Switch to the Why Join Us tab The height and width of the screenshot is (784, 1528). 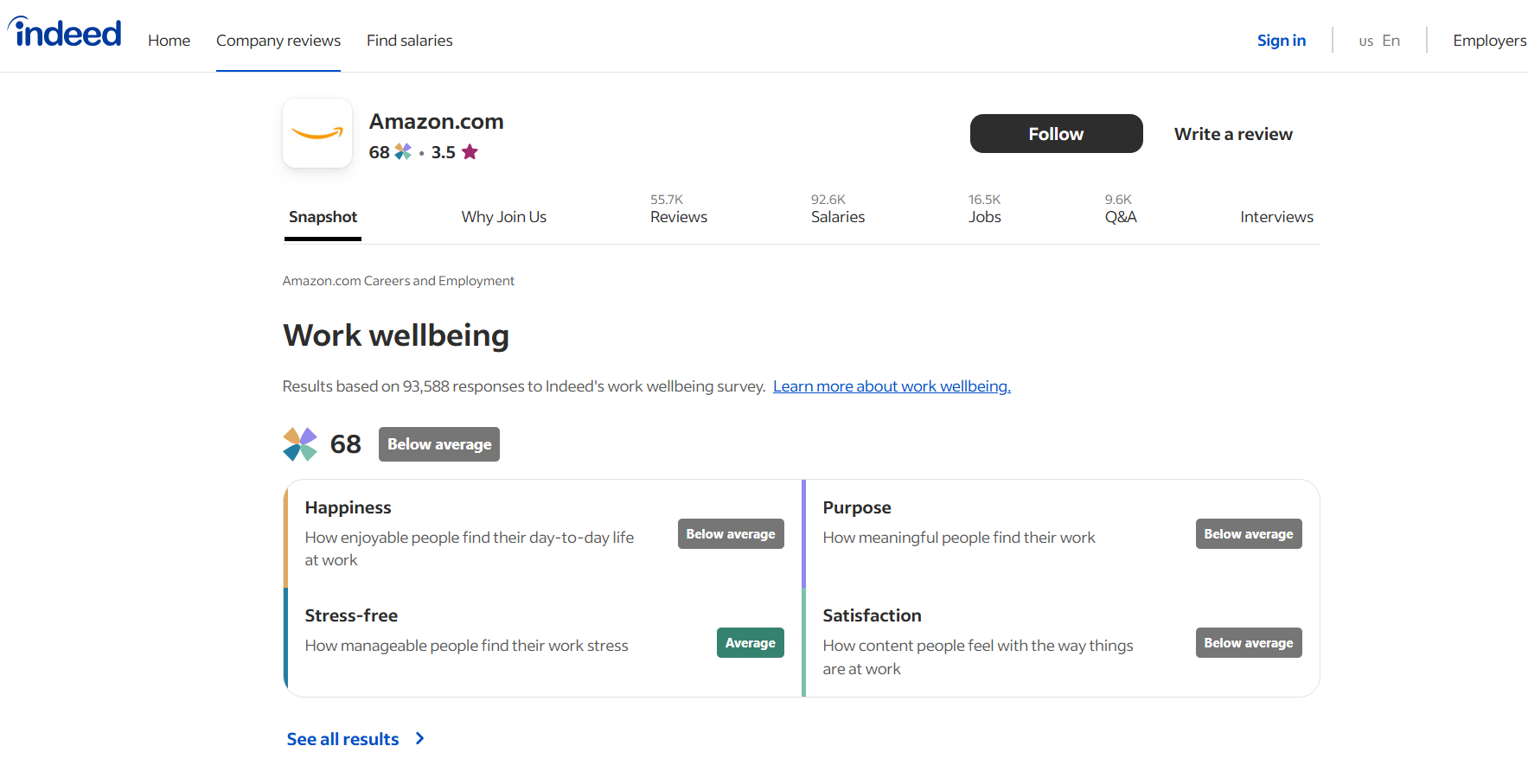point(504,217)
